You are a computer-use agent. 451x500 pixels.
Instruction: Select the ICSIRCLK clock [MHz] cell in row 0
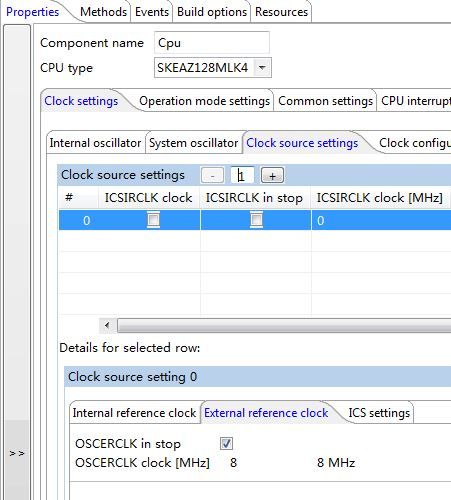pyautogui.click(x=381, y=220)
